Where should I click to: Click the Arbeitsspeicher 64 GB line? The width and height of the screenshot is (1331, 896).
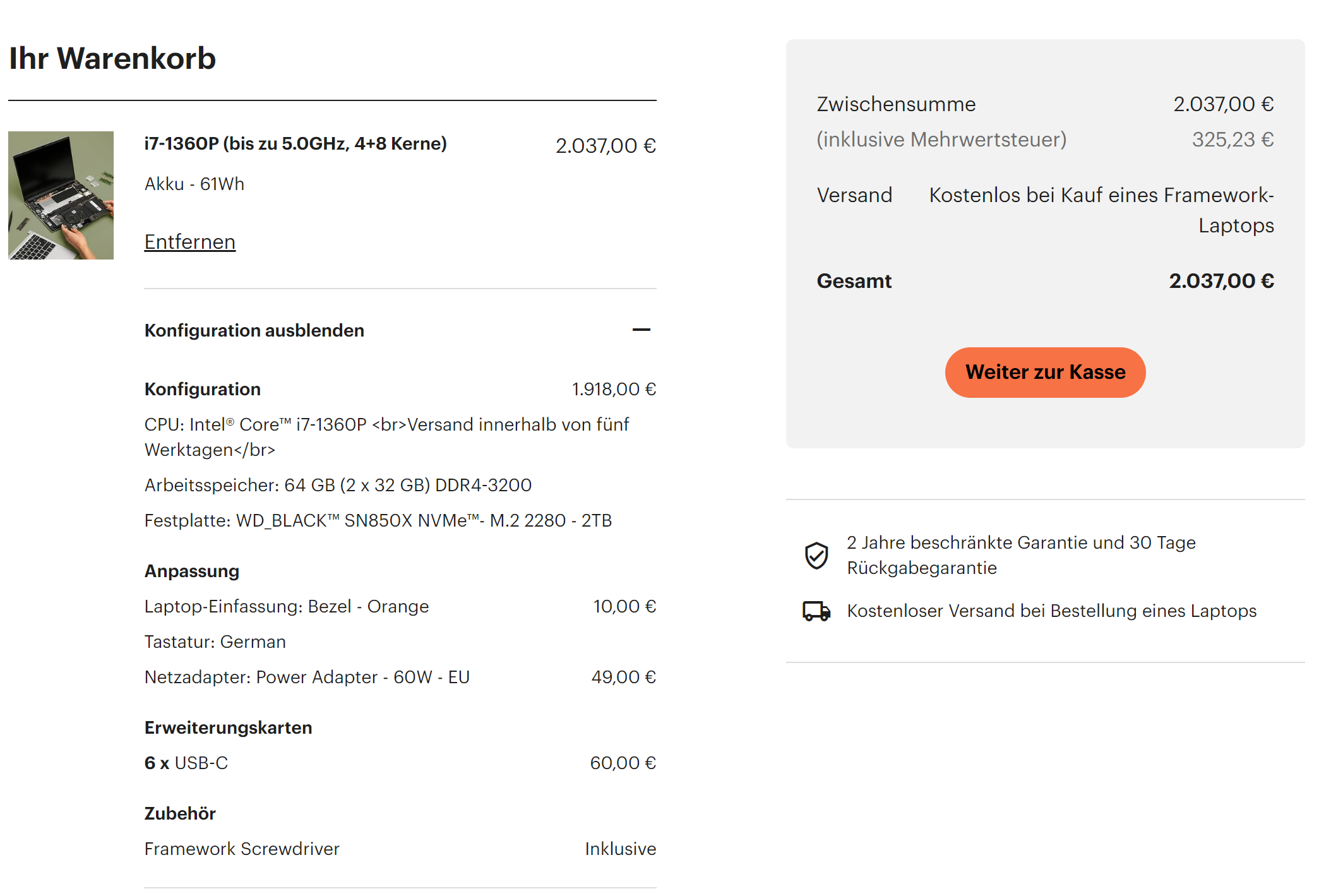tap(338, 485)
